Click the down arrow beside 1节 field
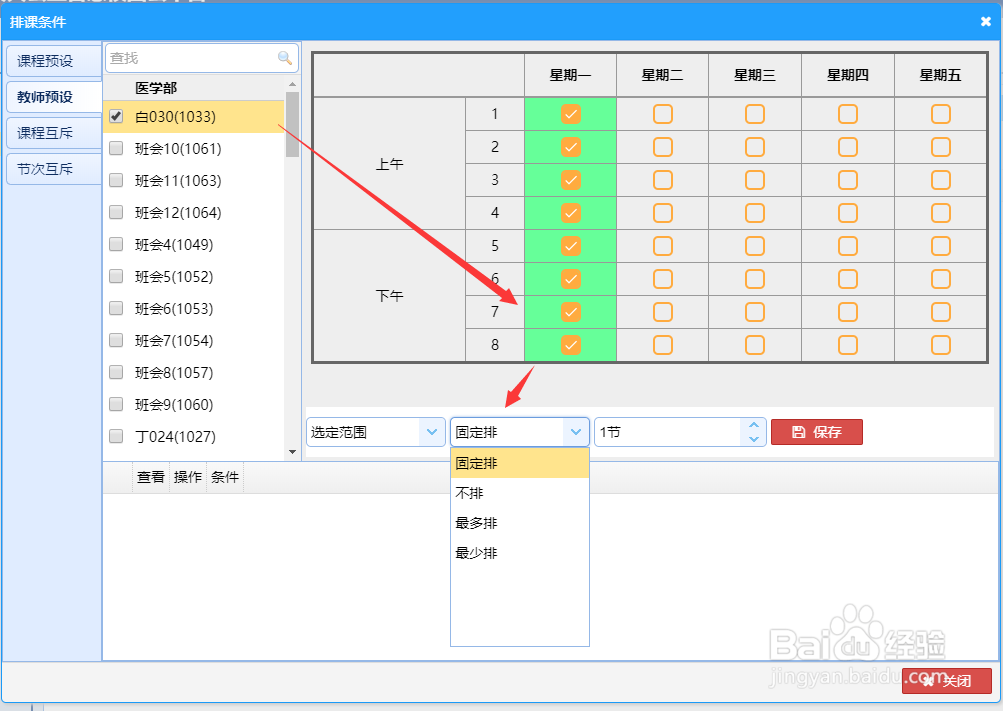This screenshot has width=1003, height=711. pos(753,438)
